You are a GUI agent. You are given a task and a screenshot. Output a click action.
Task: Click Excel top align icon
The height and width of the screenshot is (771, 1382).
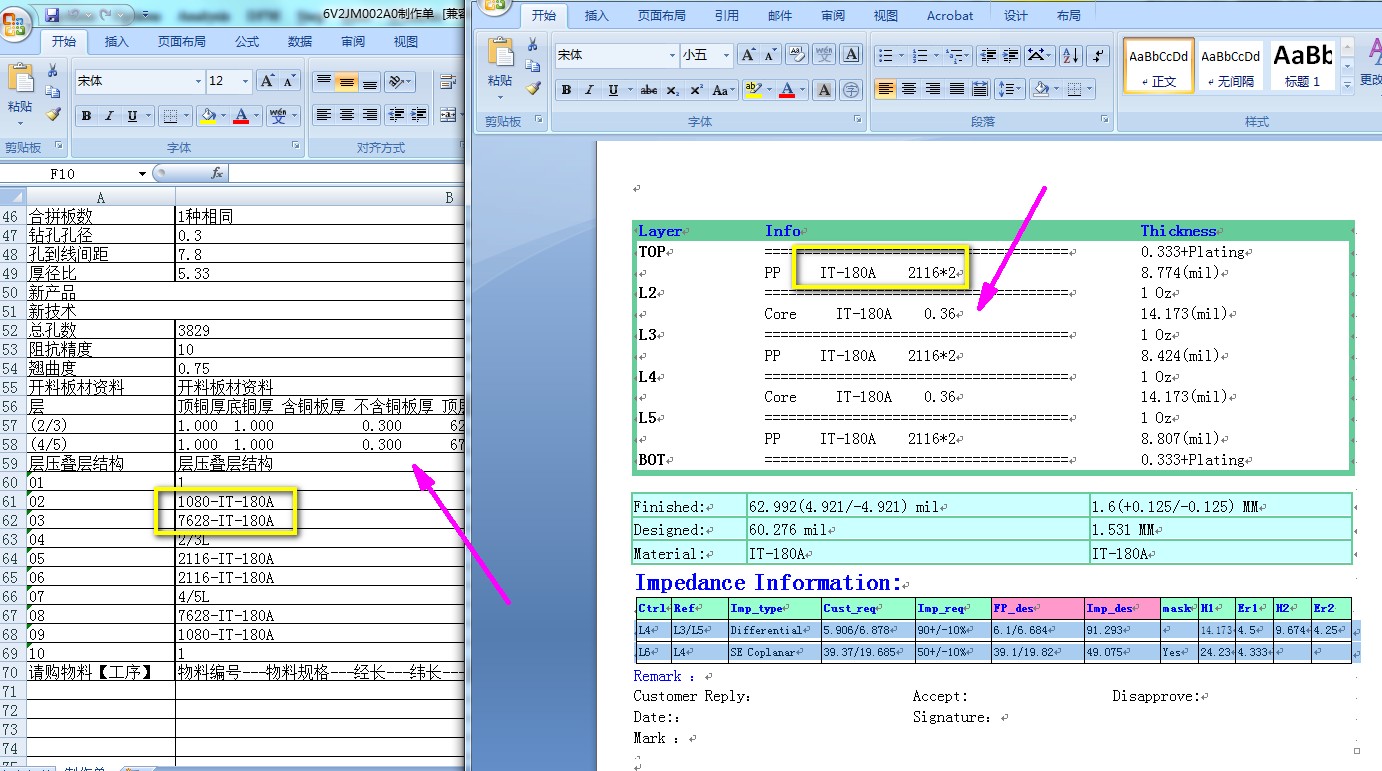coord(323,82)
